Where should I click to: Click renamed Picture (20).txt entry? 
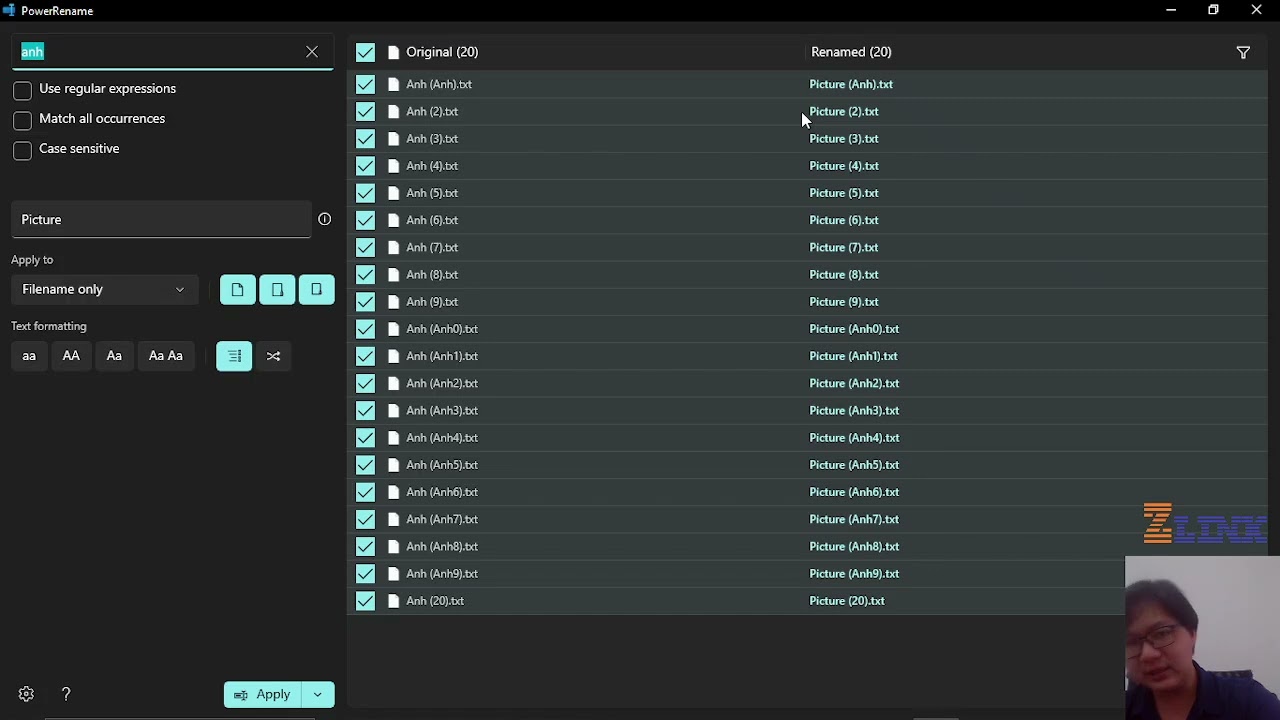point(847,601)
